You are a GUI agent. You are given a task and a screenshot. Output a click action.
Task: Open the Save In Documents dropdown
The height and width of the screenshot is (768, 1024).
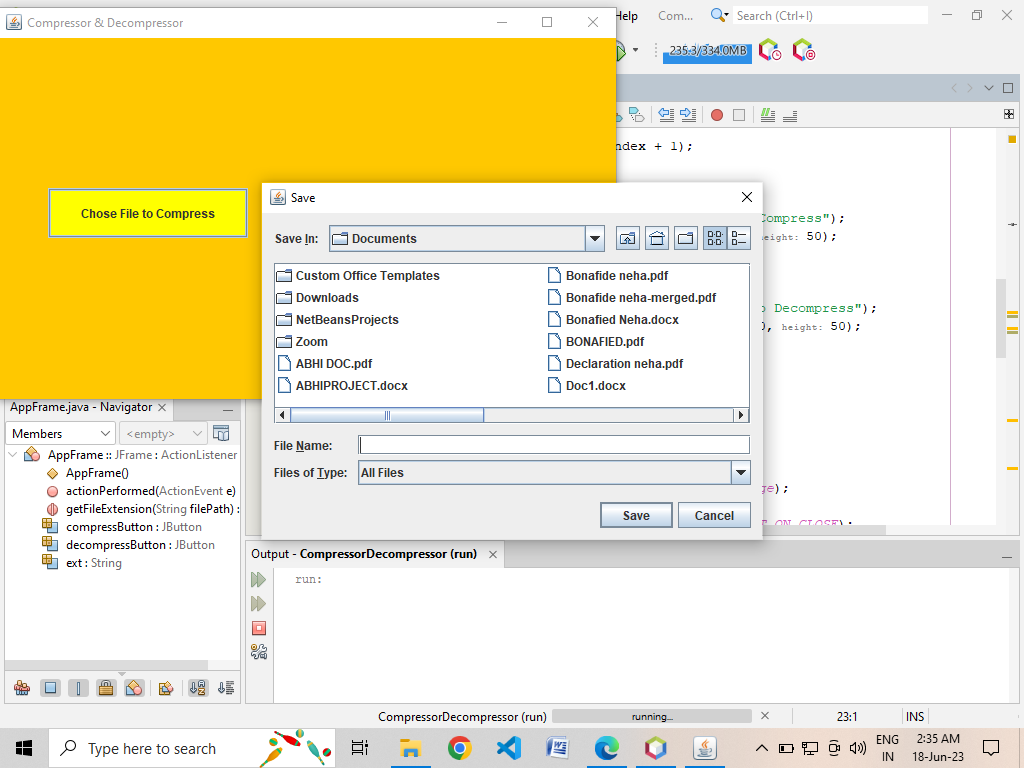click(595, 238)
